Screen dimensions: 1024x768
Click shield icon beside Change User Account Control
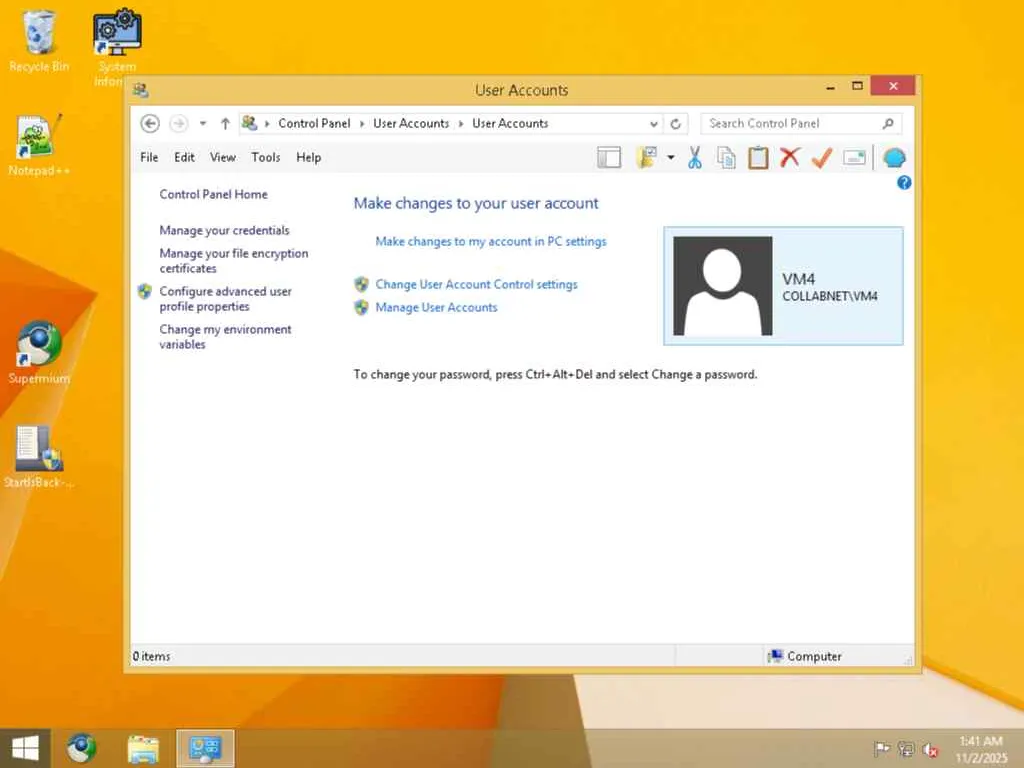click(361, 284)
